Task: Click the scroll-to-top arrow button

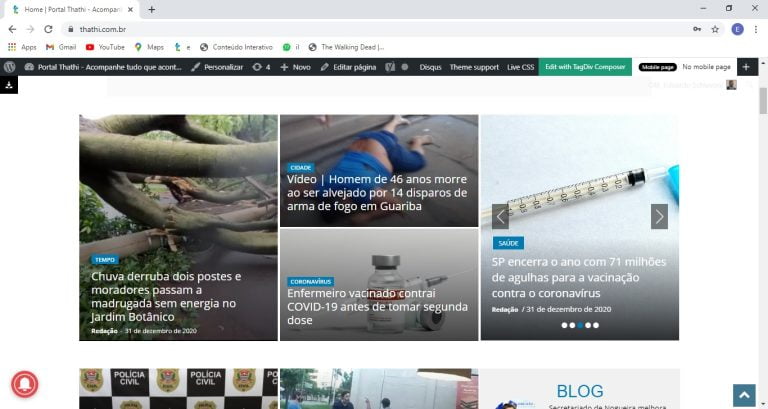Action: tap(744, 395)
